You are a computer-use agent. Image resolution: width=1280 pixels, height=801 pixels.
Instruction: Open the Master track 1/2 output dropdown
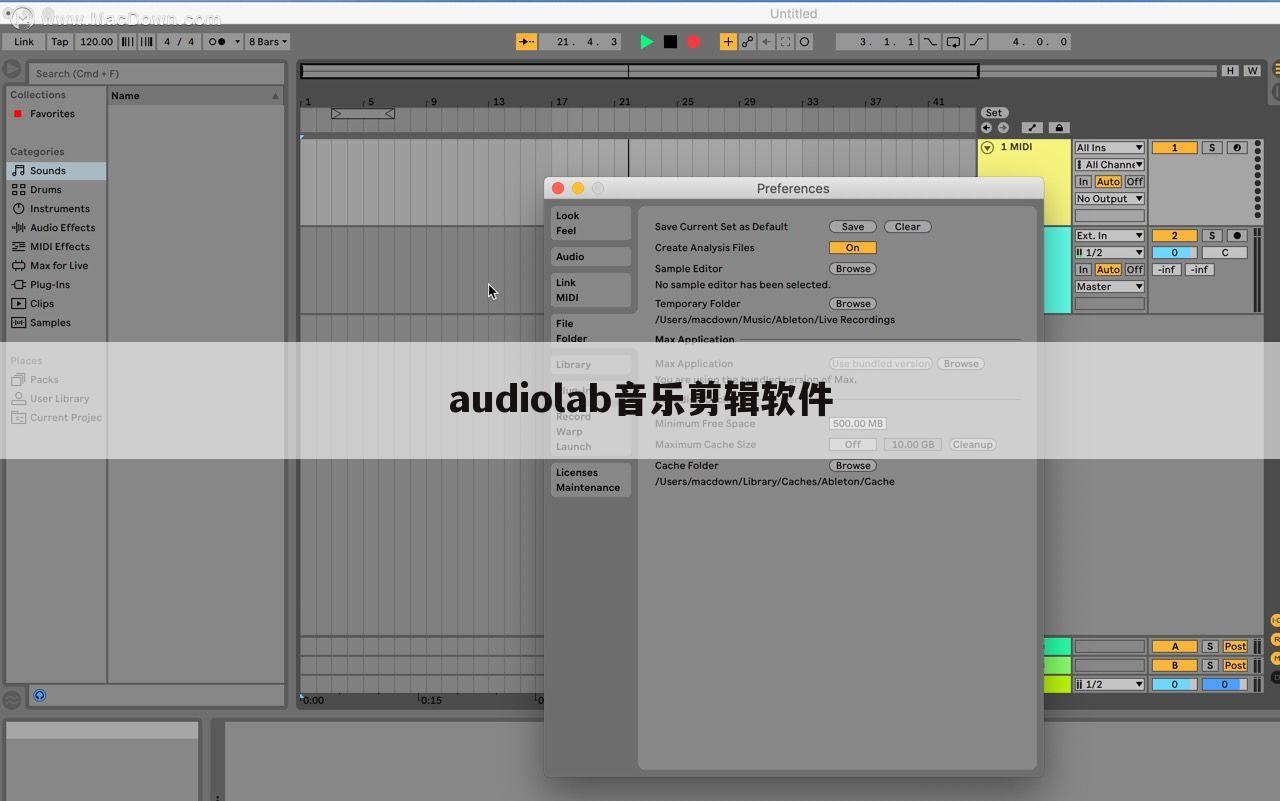tap(1109, 685)
